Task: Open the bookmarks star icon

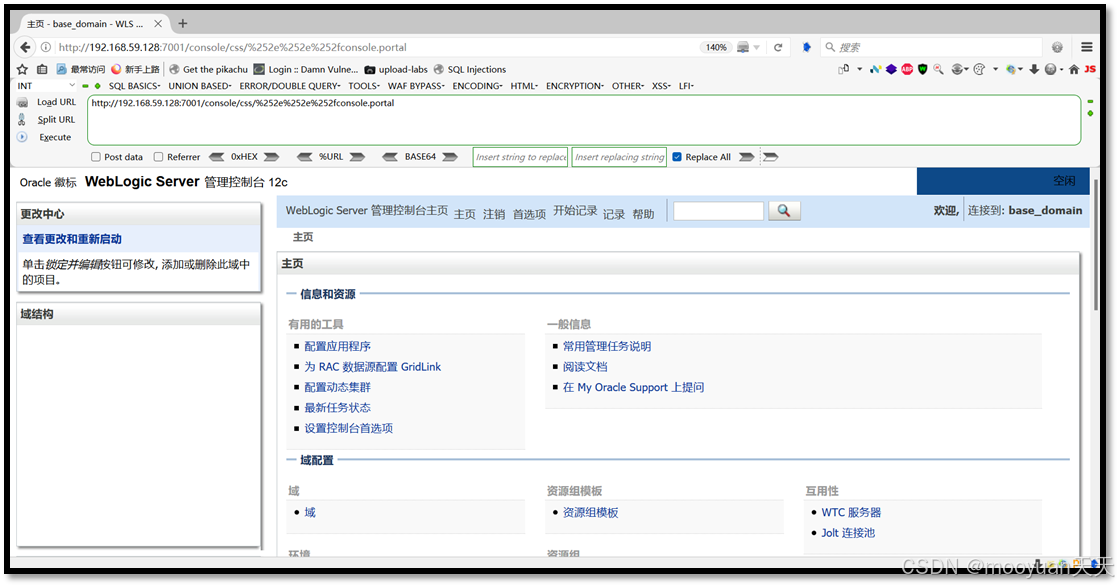Action: coord(22,69)
